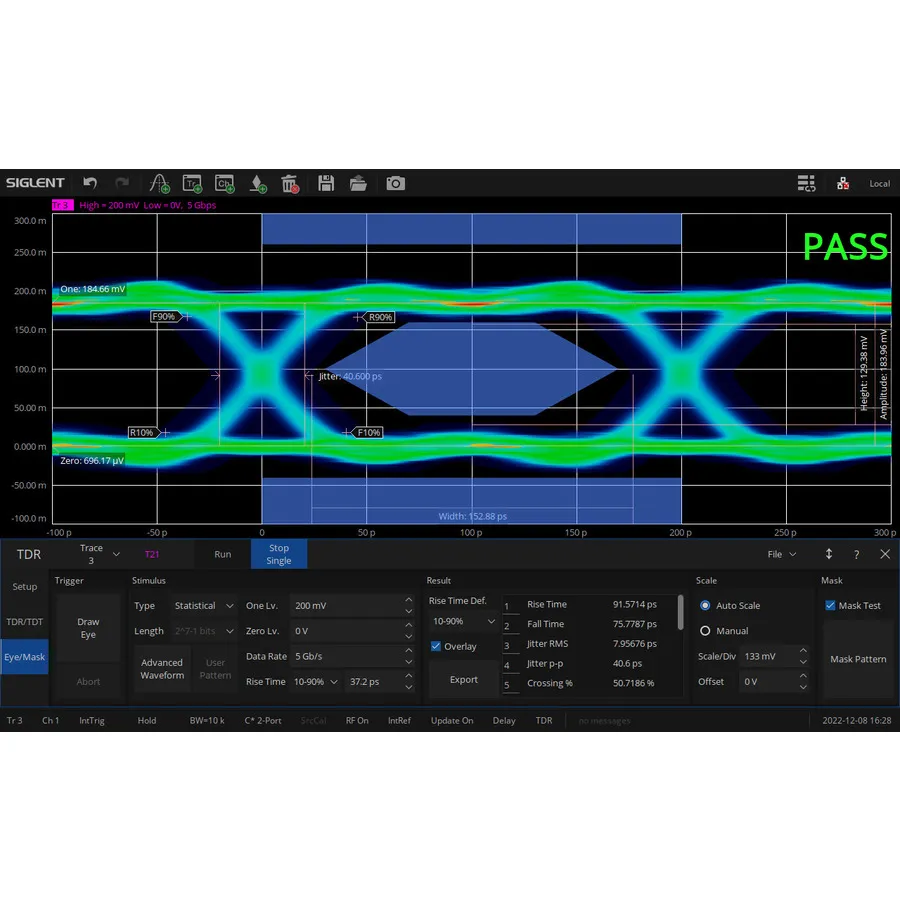Open a saved file with the folder icon
900x900 pixels.
coord(358,183)
